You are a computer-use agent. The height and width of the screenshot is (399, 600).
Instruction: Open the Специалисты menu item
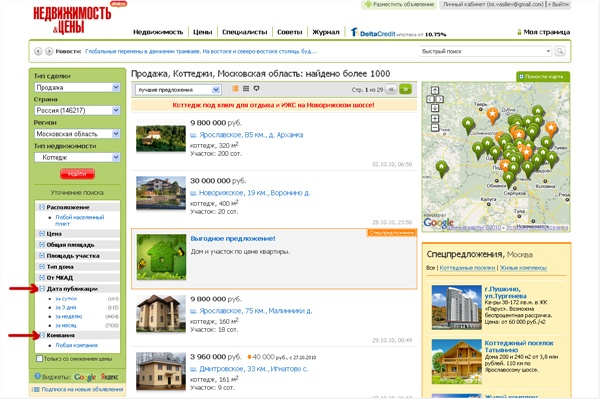tap(245, 32)
